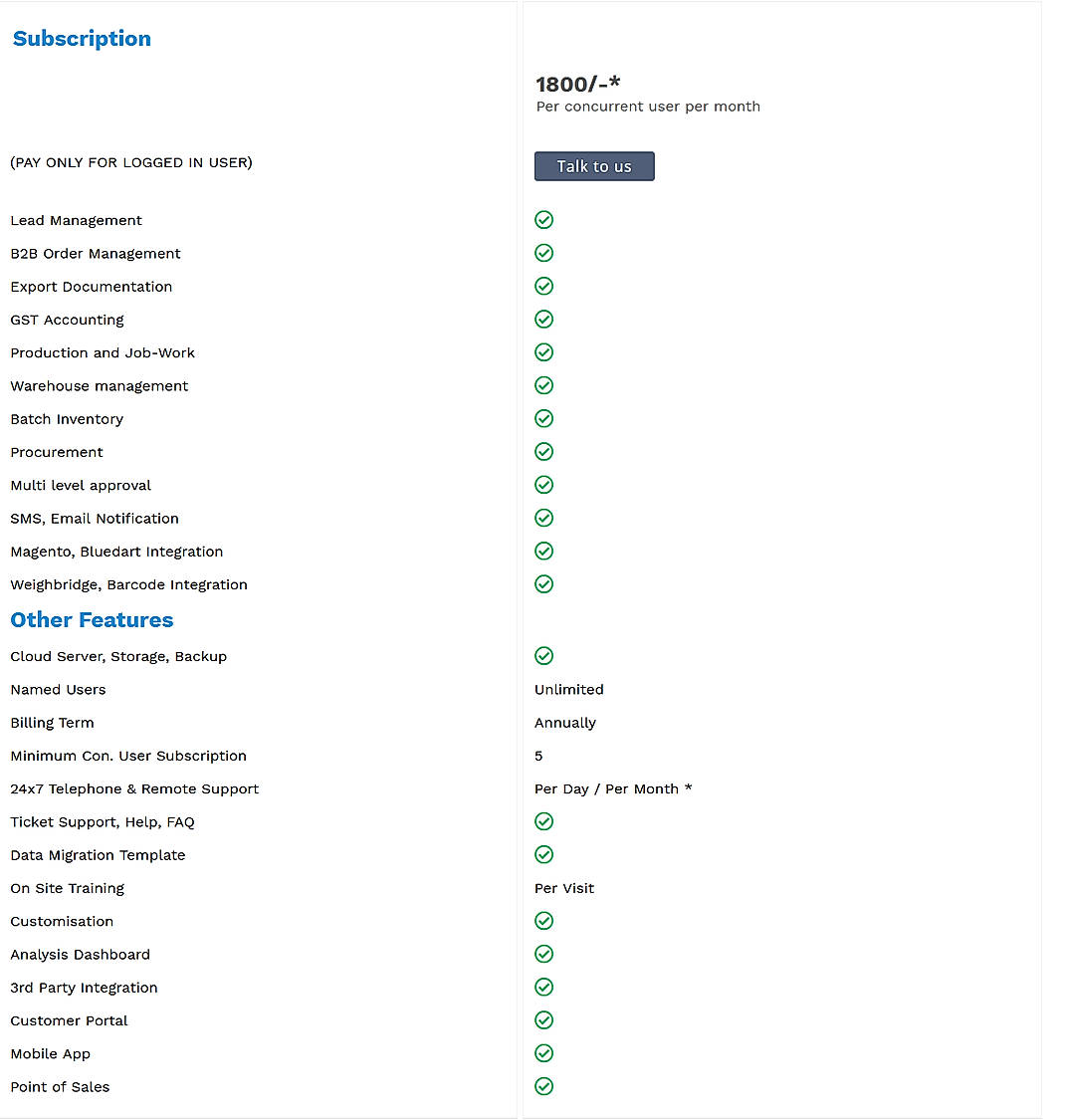This screenshot has width=1065, height=1120.
Task: Toggle the Customisation checkmark
Action: pyautogui.click(x=543, y=921)
